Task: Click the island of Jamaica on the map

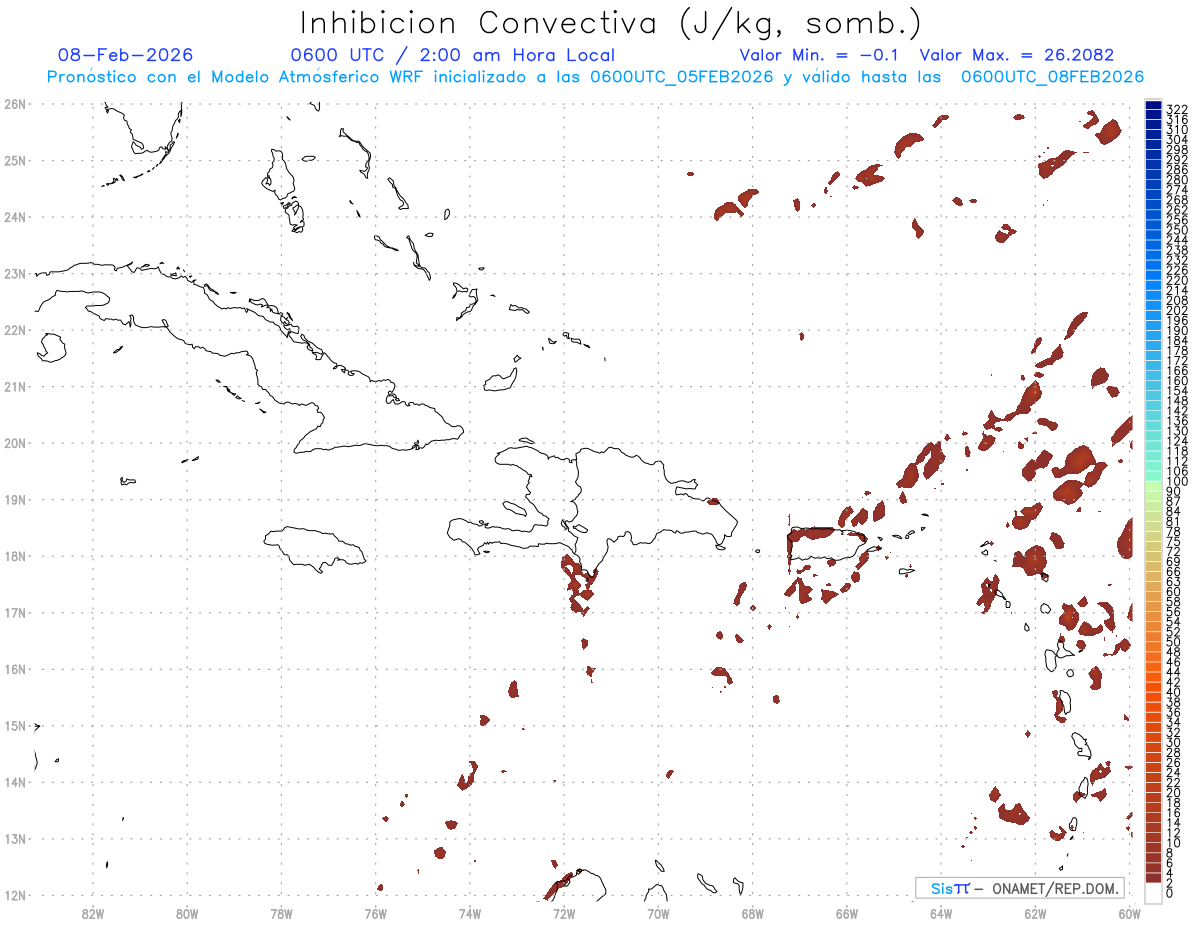Action: coord(314,548)
